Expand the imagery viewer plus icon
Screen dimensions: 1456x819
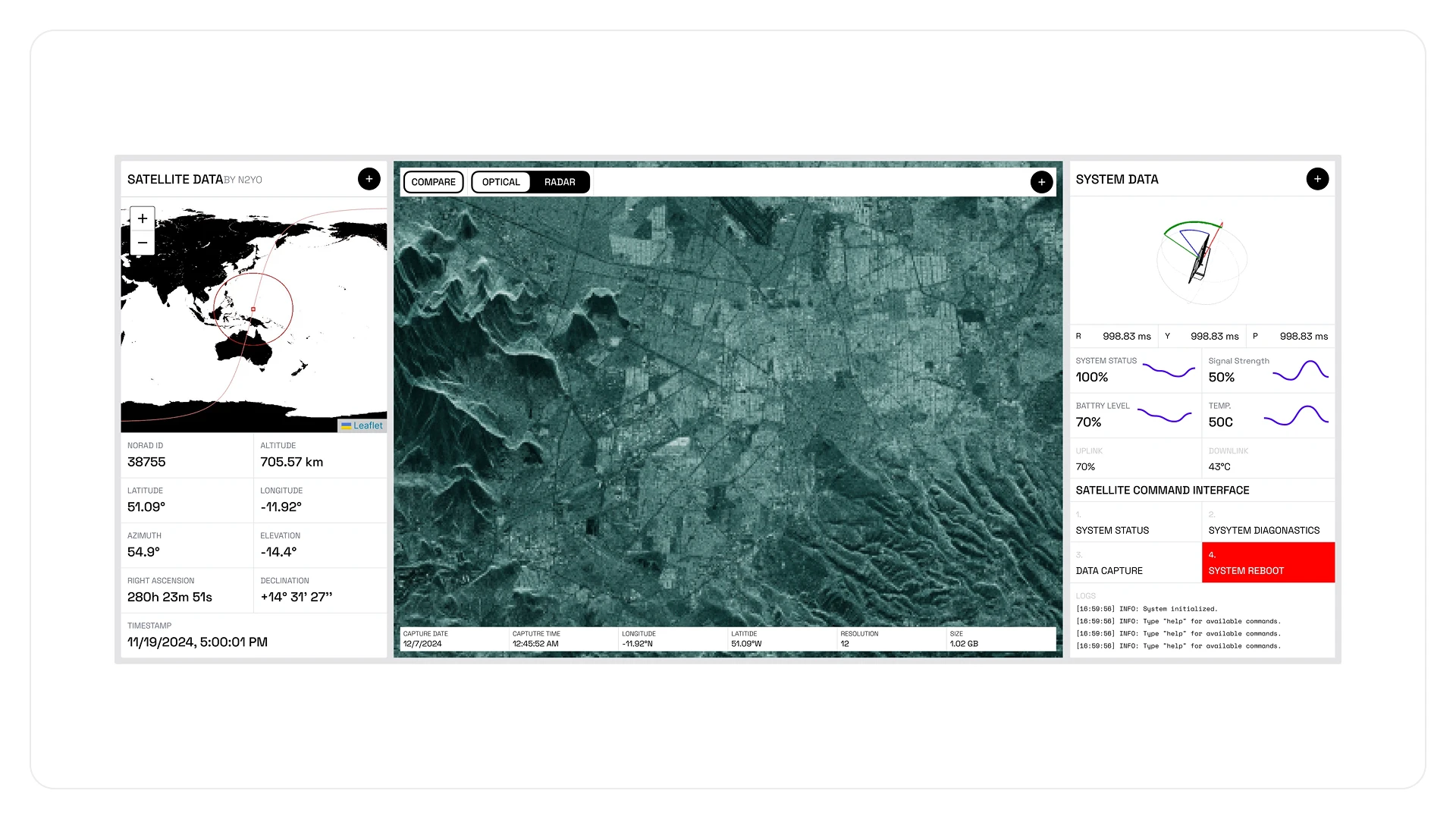coord(1041,182)
